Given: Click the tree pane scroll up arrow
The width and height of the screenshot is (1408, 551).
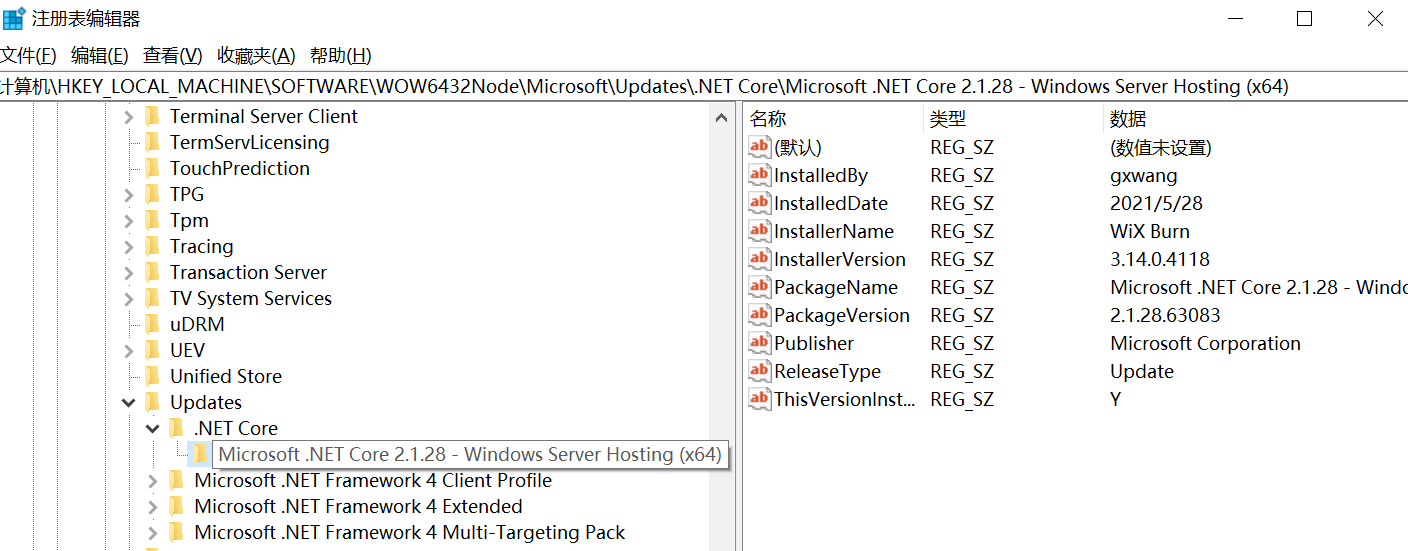Looking at the screenshot, I should click(x=722, y=118).
